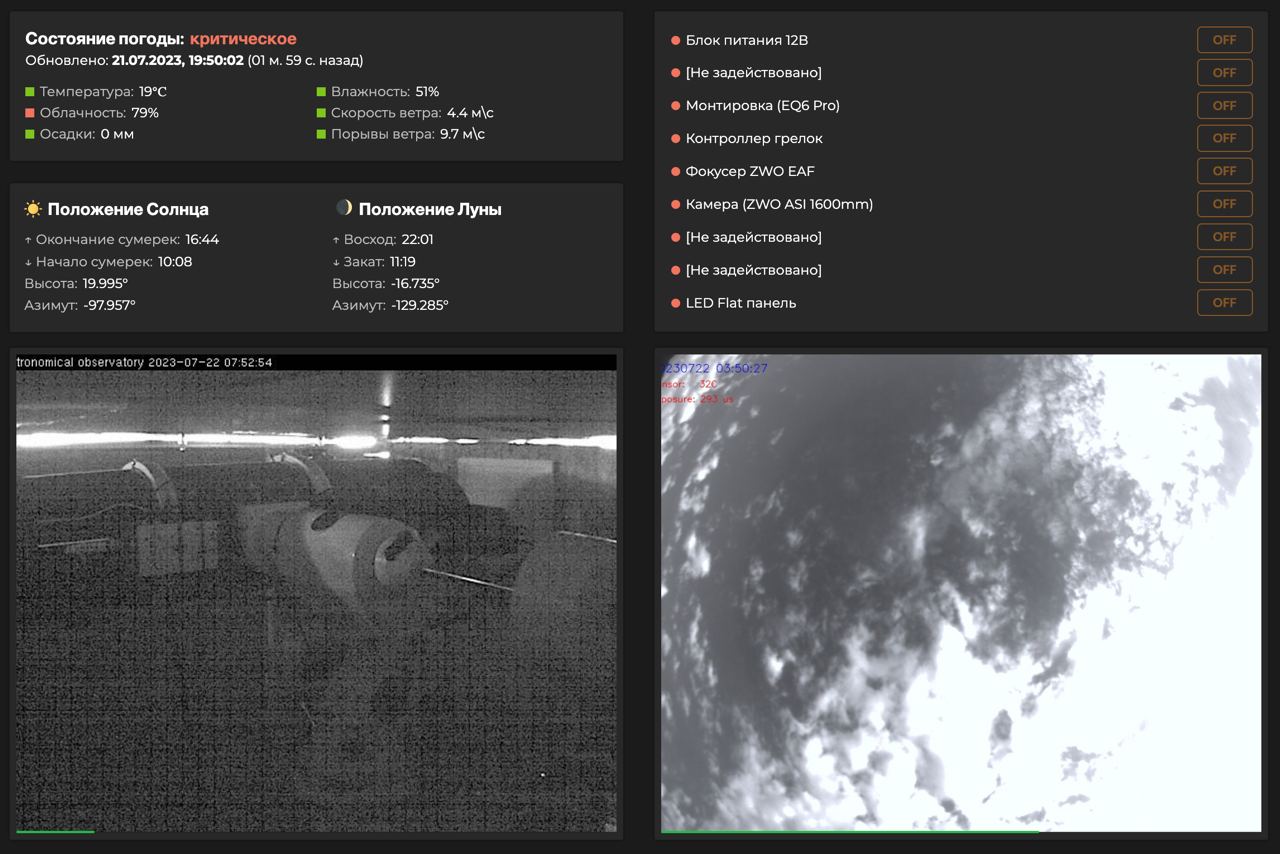Click humidity value 51%
This screenshot has width=1280, height=854.
pyautogui.click(x=428, y=92)
